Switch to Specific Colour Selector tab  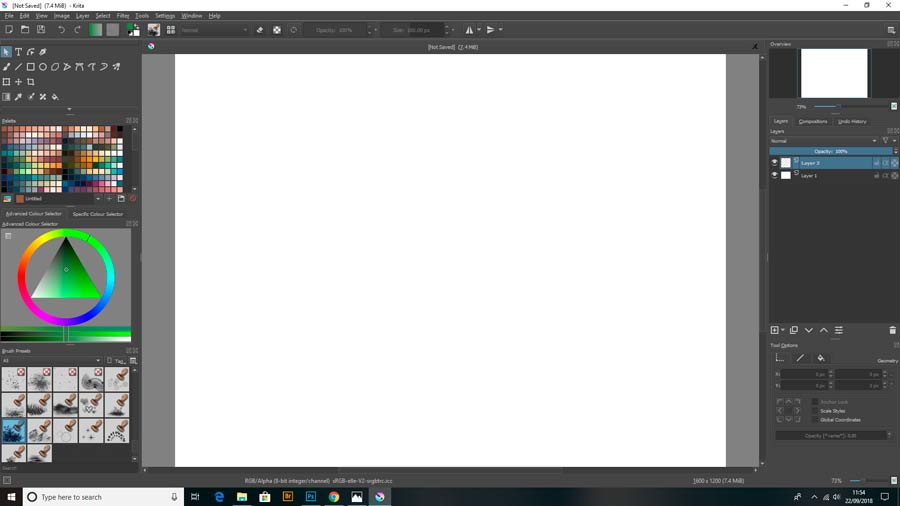pyautogui.click(x=98, y=214)
